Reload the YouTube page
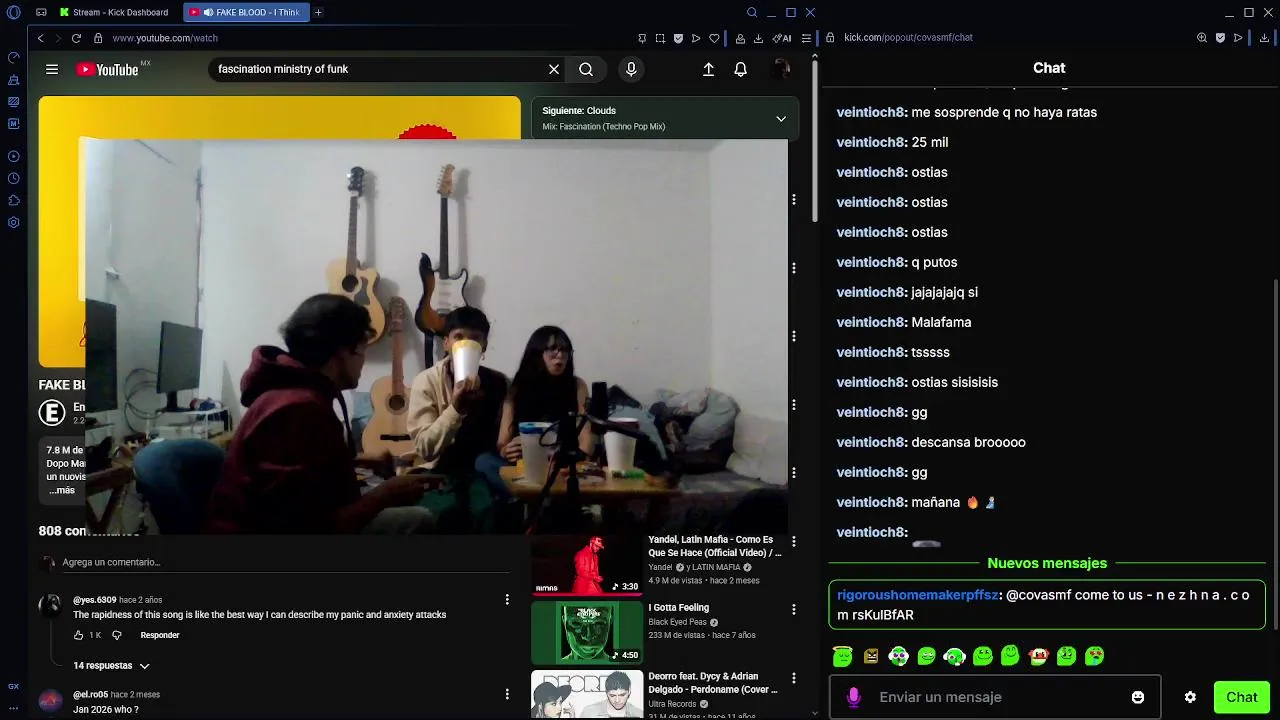This screenshot has height=720, width=1280. click(x=77, y=38)
